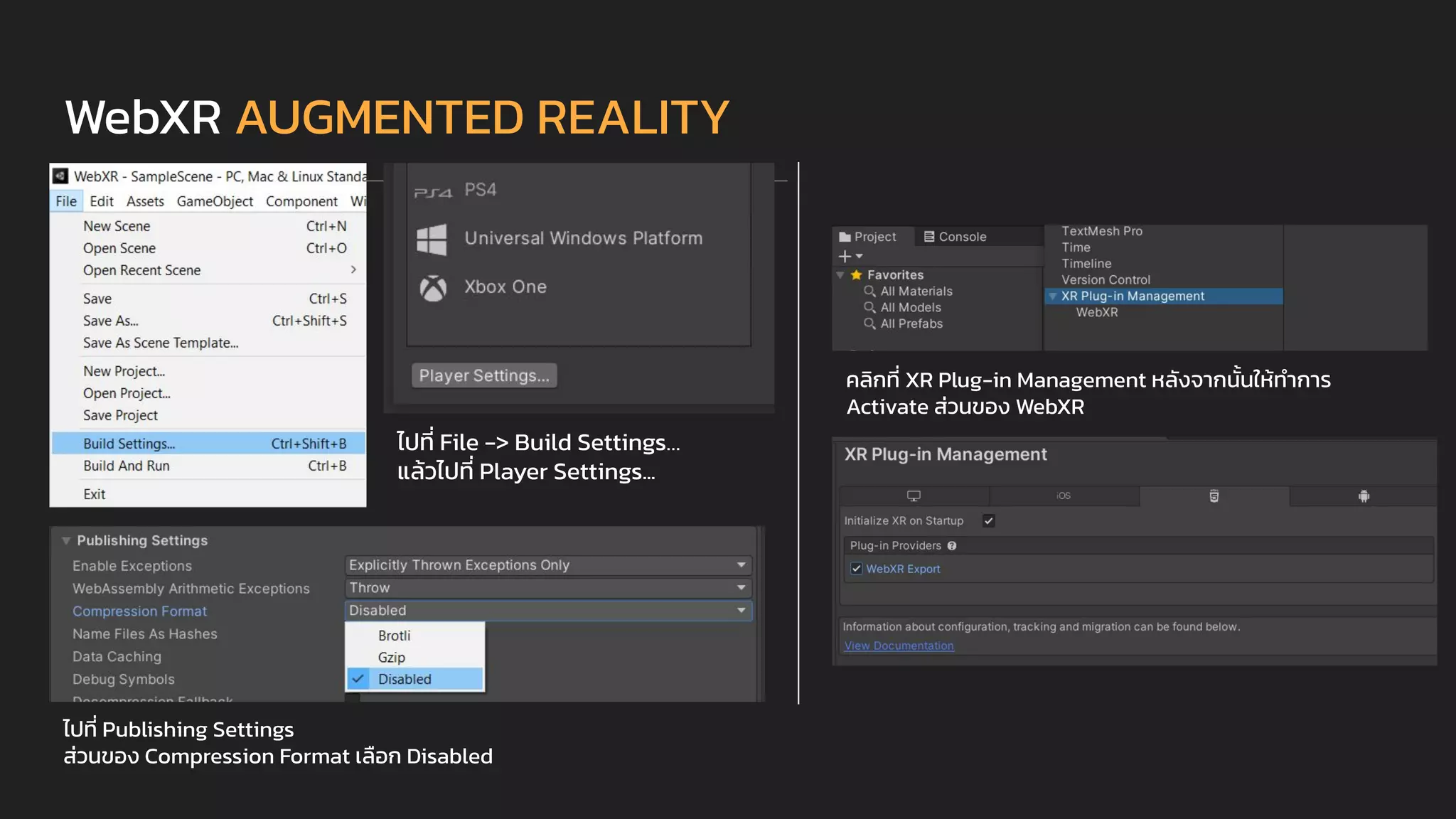
Task: Click the plus add-asset icon
Action: [845, 256]
